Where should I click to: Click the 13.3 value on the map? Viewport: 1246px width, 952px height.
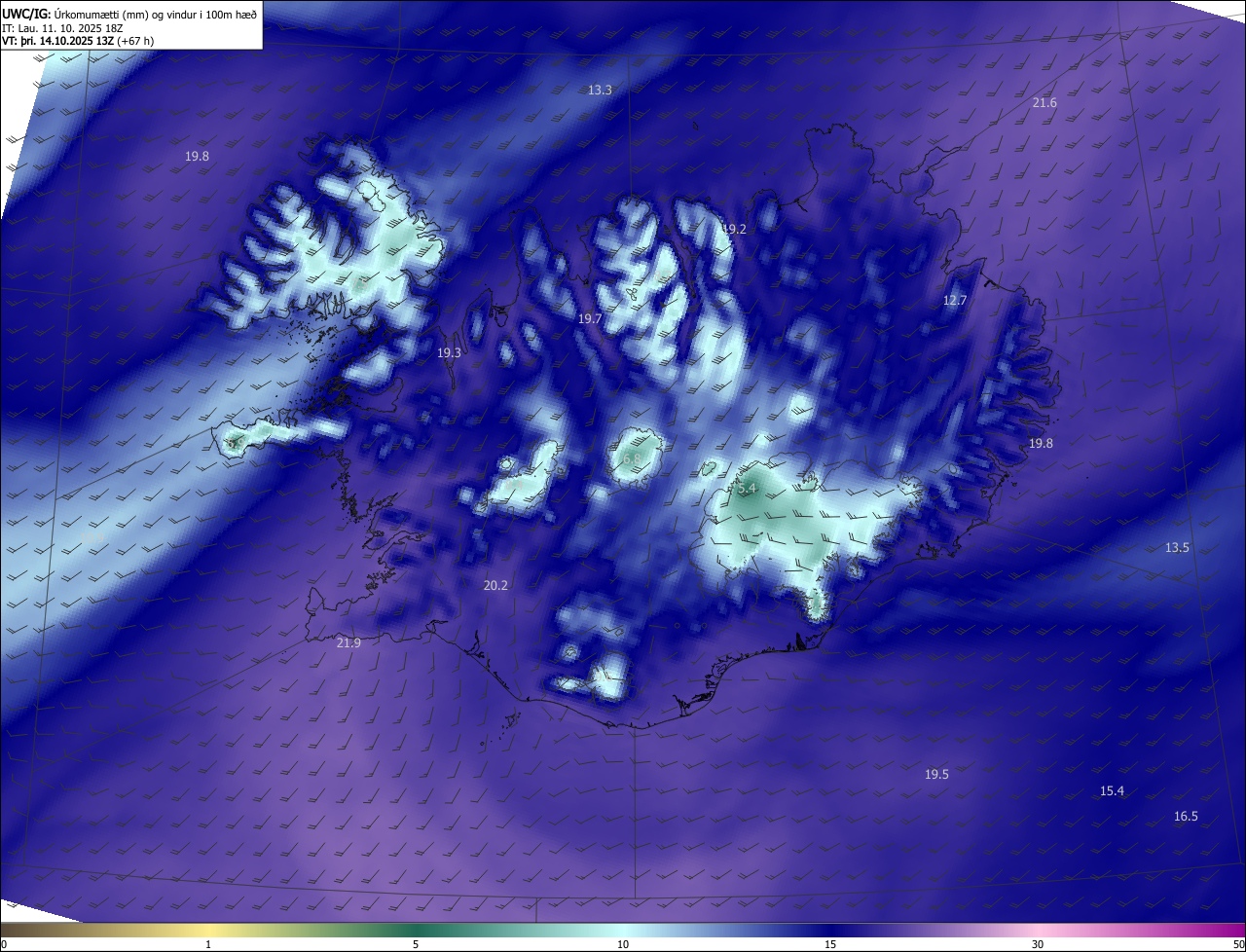[x=600, y=90]
